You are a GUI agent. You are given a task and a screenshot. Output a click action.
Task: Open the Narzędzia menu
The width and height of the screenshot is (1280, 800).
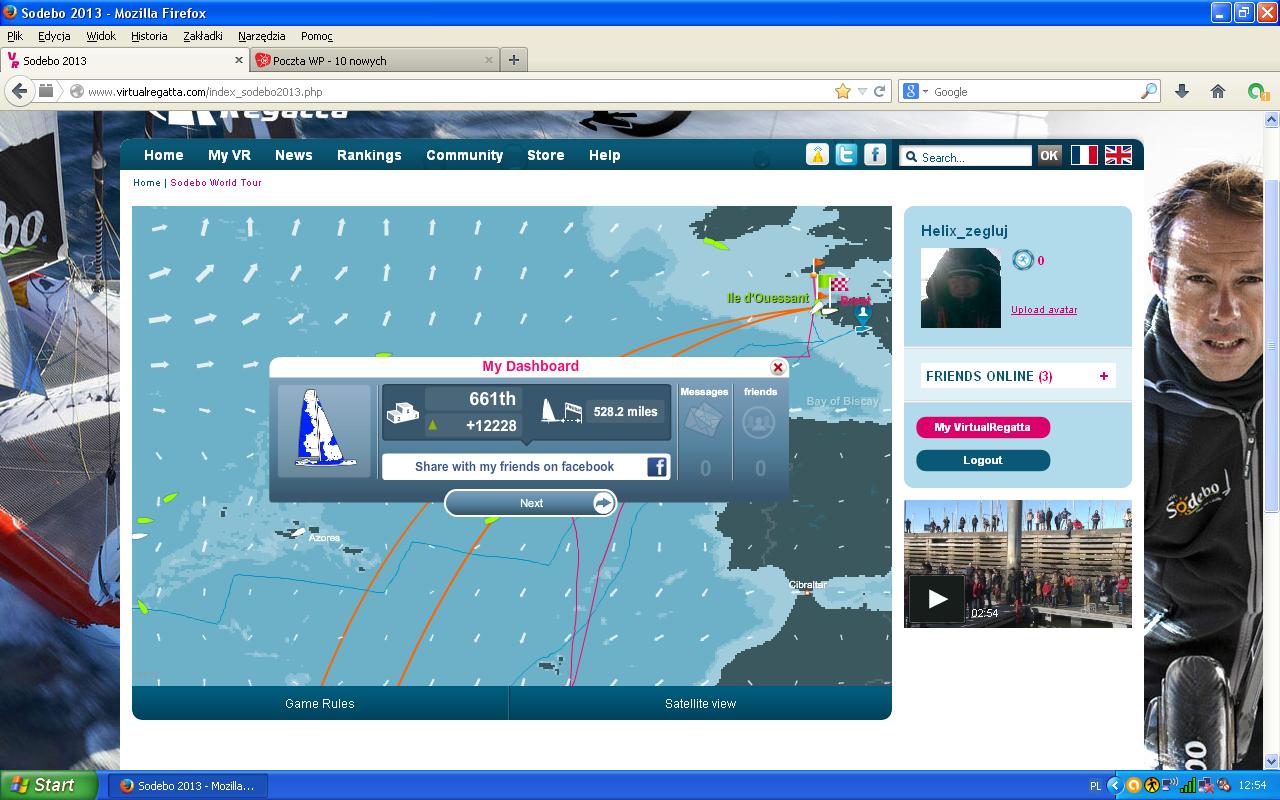pos(261,36)
